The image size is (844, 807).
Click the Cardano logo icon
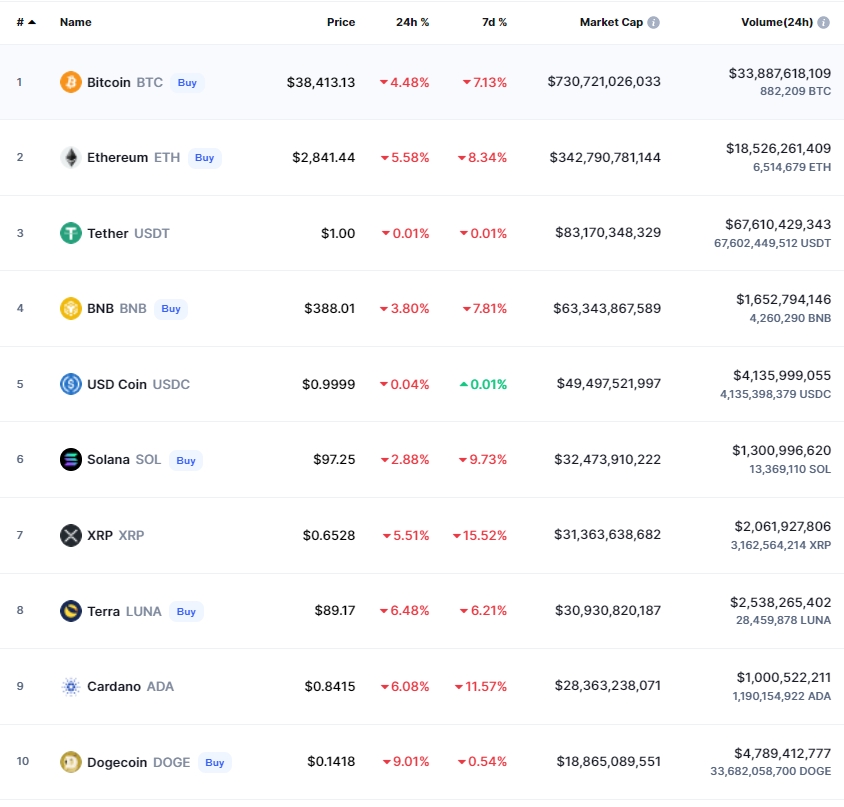[x=70, y=687]
